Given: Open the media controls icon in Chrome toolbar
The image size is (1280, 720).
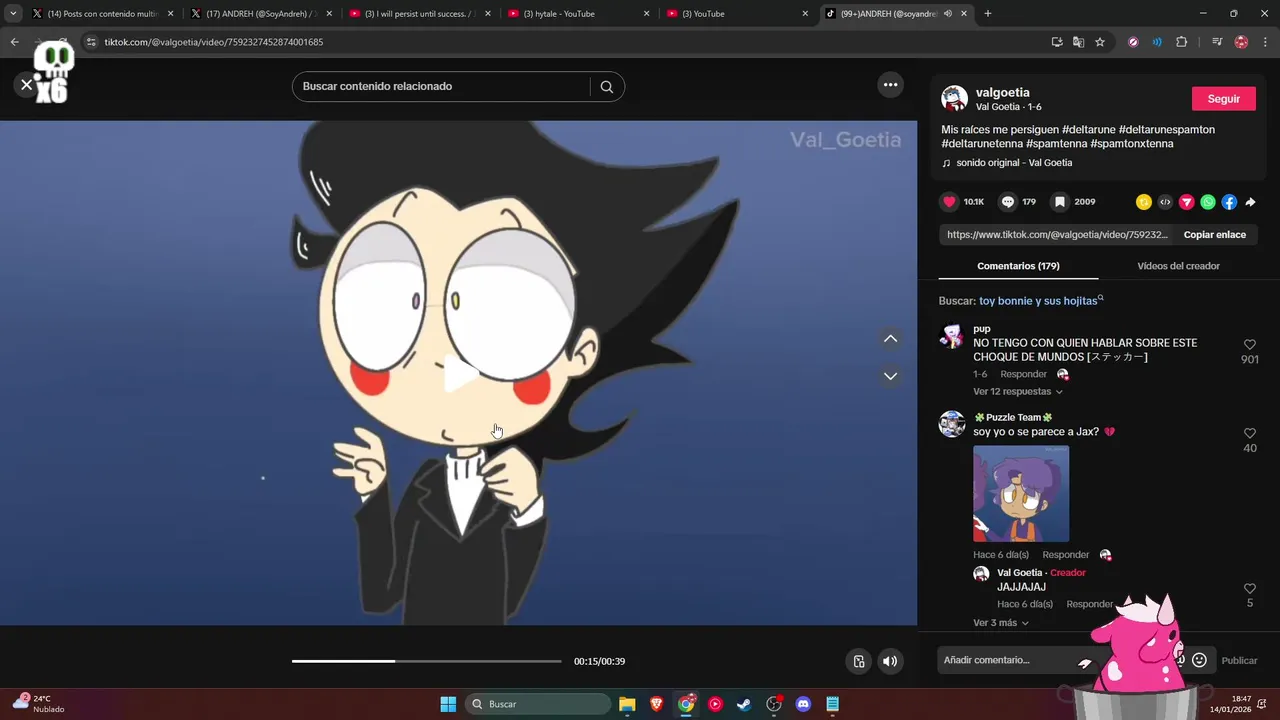Looking at the screenshot, I should click(1217, 42).
